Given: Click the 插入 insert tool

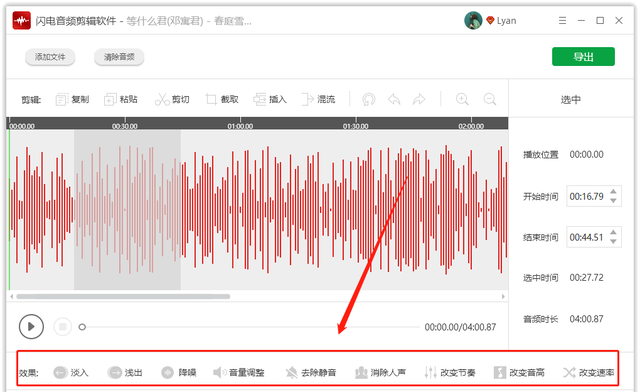Looking at the screenshot, I should tap(270, 99).
